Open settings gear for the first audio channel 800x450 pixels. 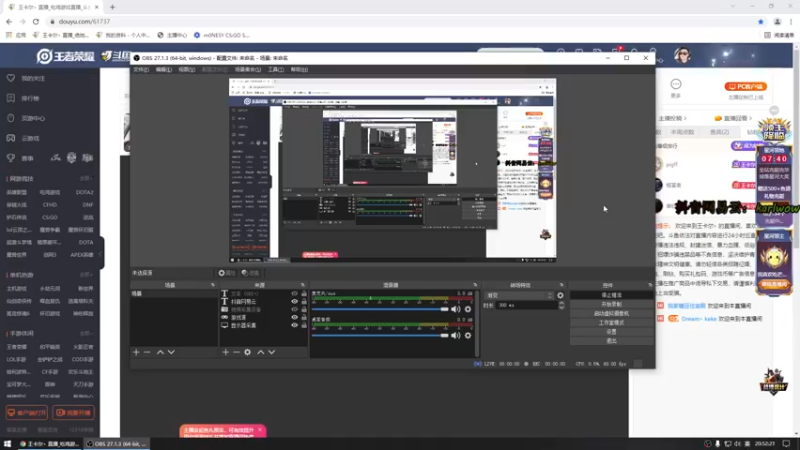[468, 309]
